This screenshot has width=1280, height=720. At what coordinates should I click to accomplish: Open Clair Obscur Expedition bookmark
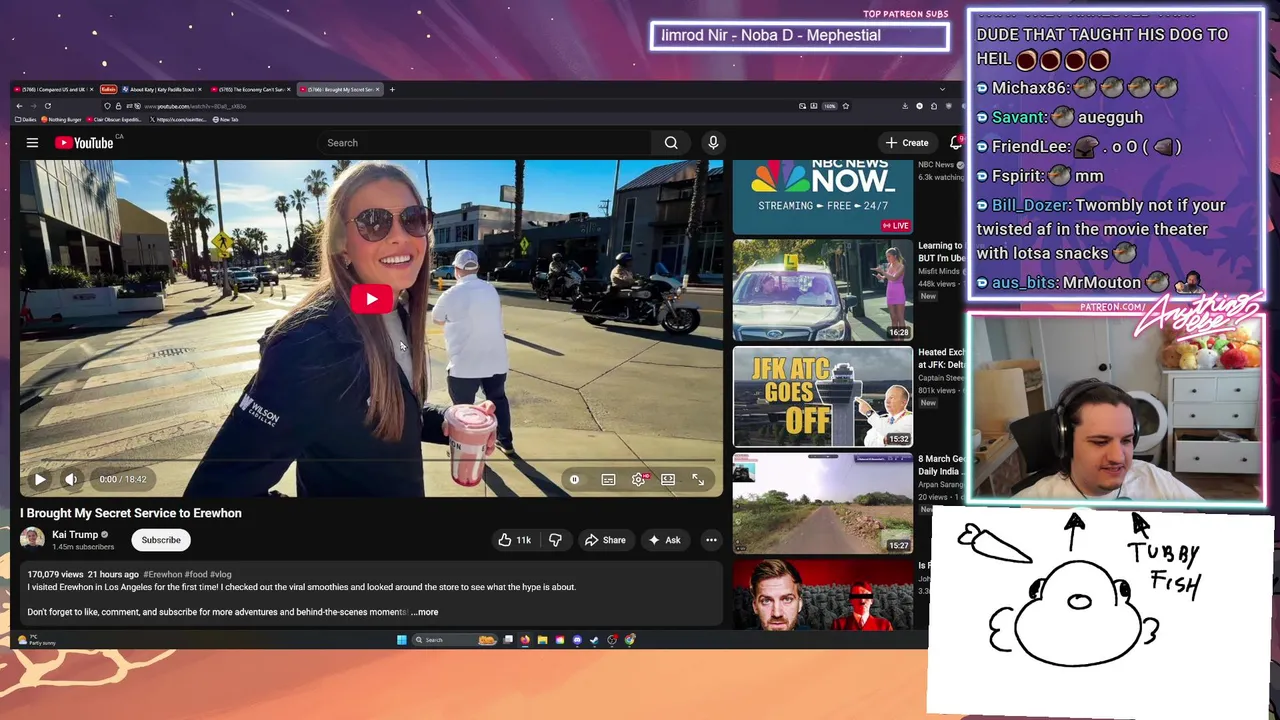[114, 119]
